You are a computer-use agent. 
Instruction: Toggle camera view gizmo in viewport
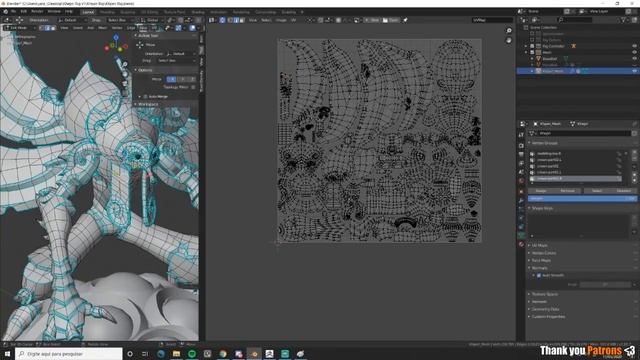click(x=125, y=84)
